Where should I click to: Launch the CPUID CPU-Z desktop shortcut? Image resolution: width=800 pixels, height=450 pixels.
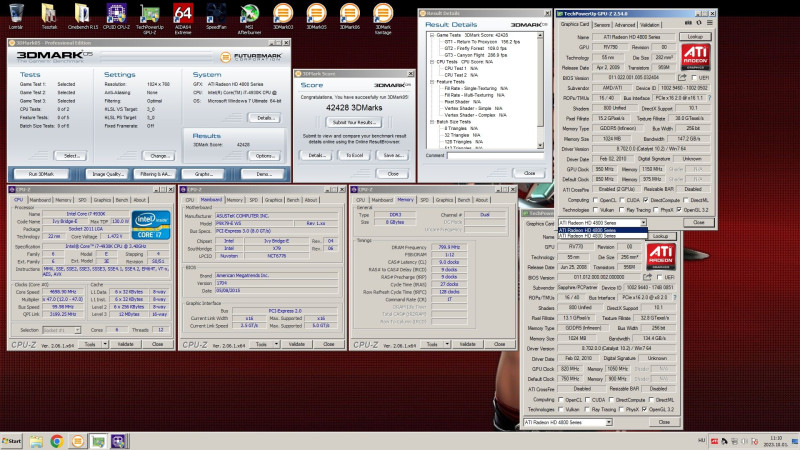(116, 16)
